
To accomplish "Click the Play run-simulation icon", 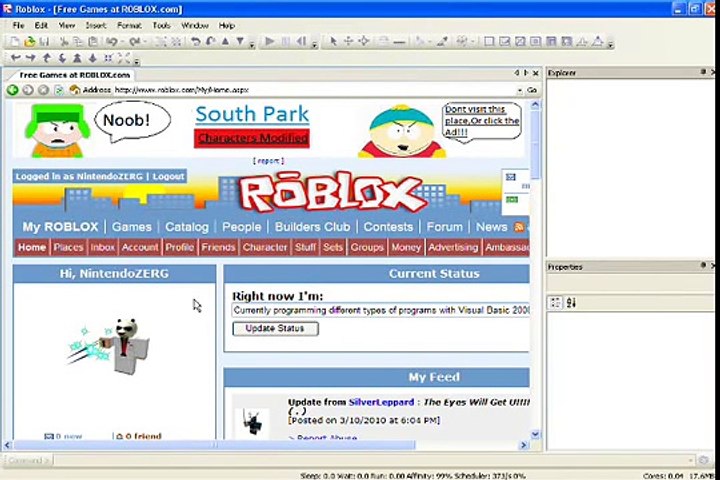I will coord(270,42).
